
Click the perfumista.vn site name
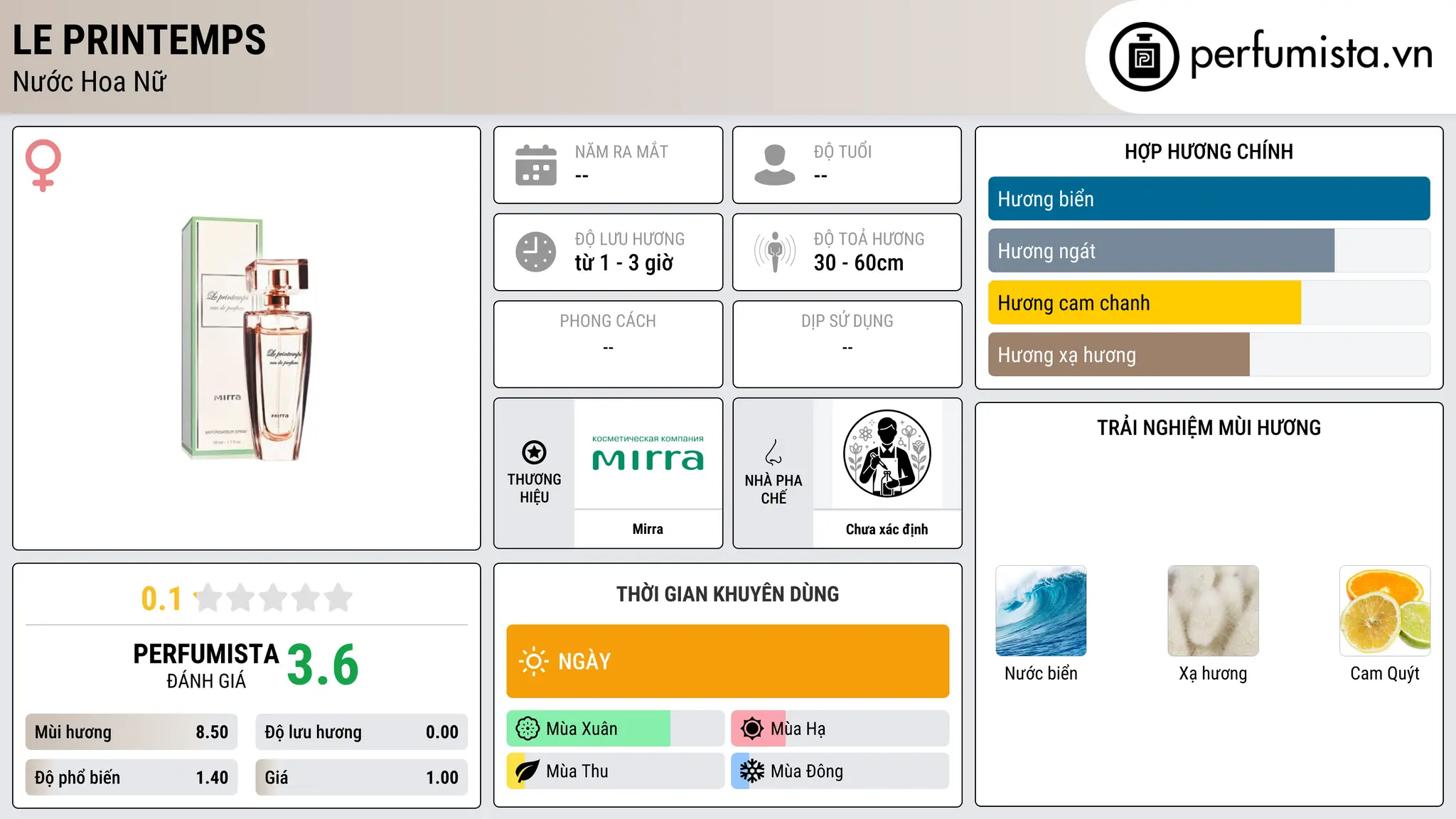point(1312,54)
